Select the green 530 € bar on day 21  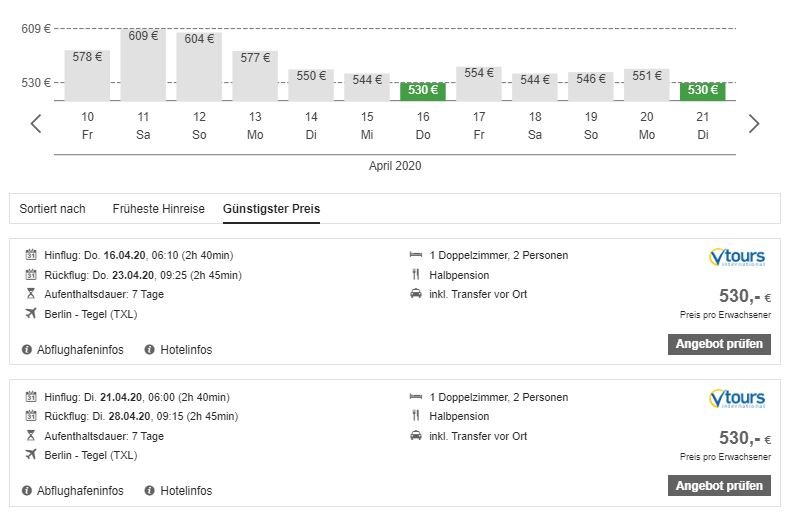(703, 91)
